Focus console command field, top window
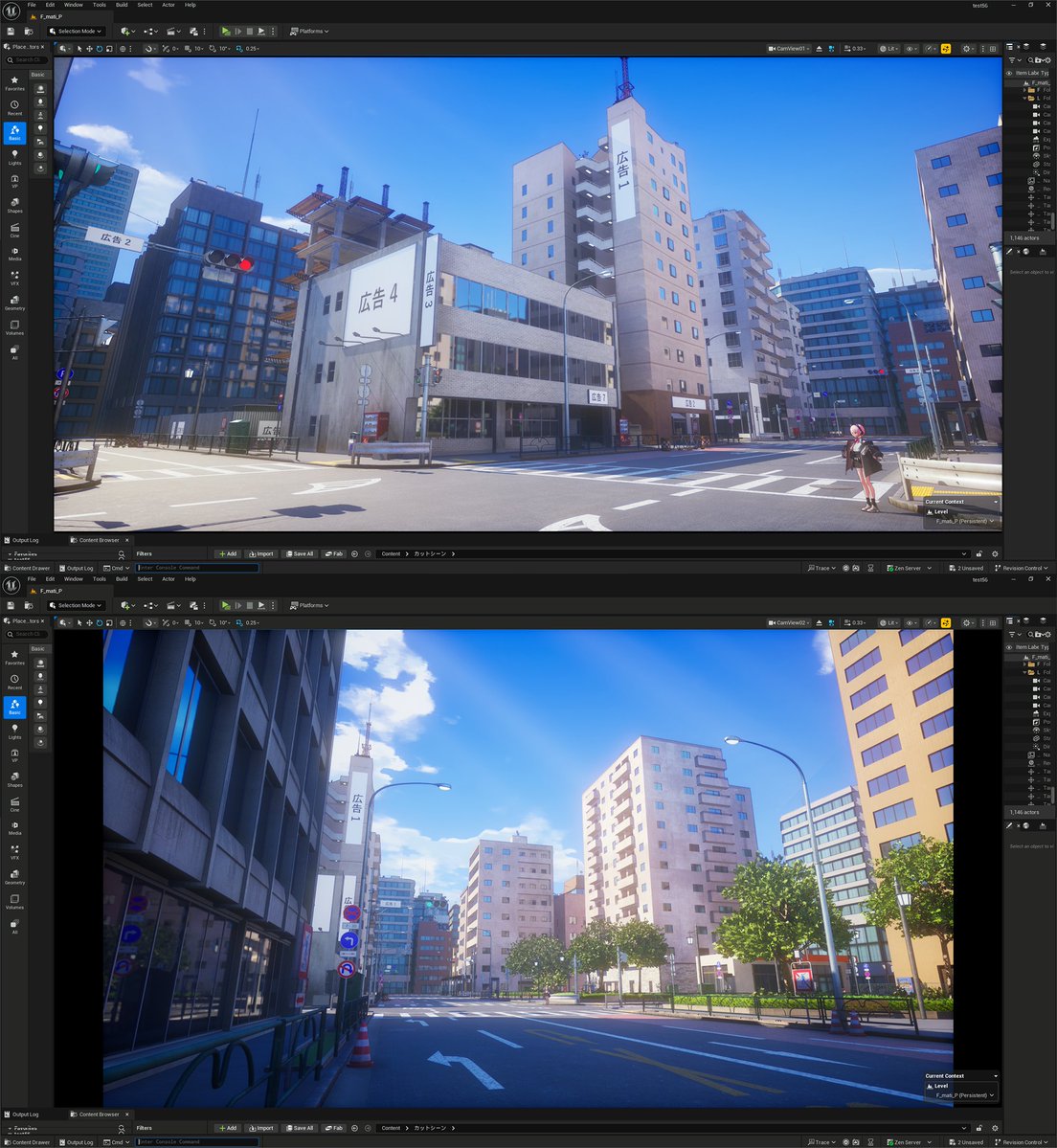 (x=197, y=568)
